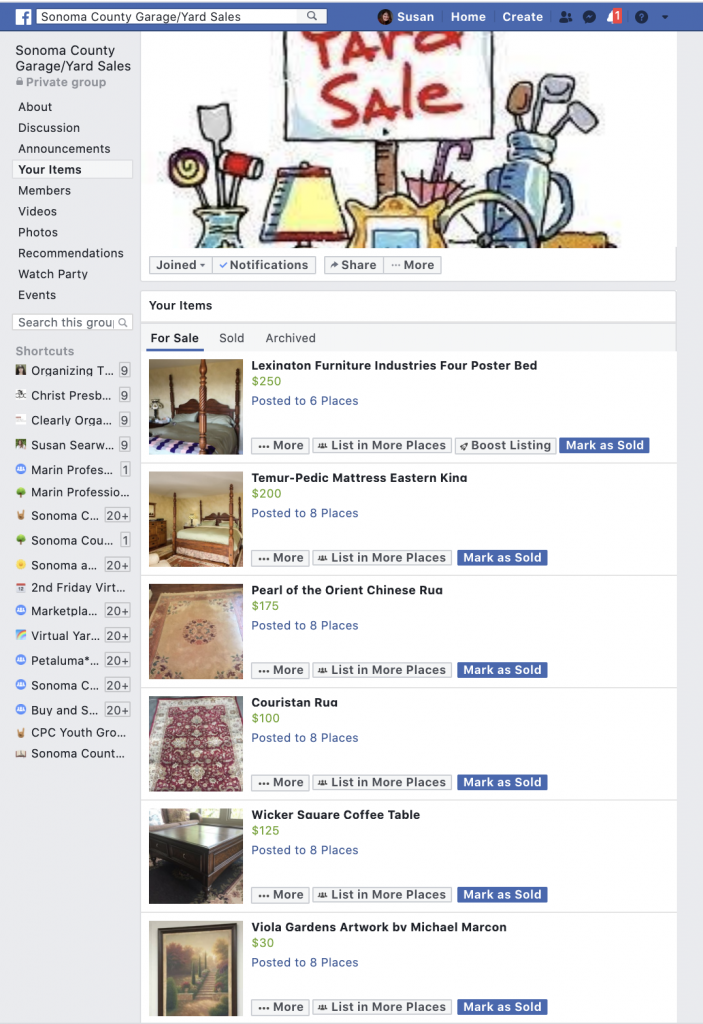This screenshot has width=703, height=1024.
Task: Click the magnifier in Search this group
Action: [123, 323]
